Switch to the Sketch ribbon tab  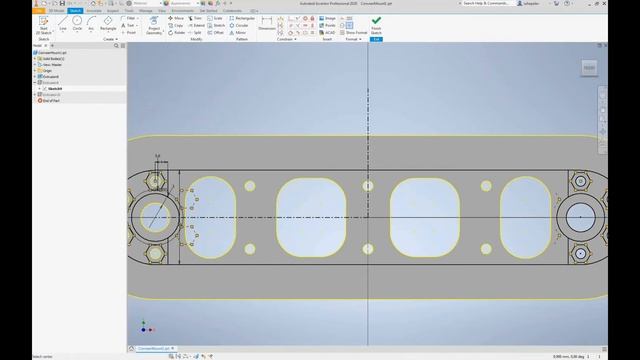(75, 11)
